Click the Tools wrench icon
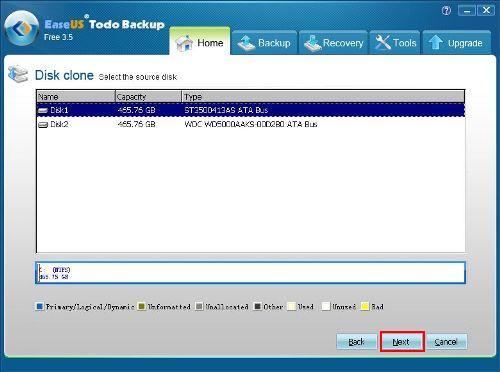 click(383, 43)
